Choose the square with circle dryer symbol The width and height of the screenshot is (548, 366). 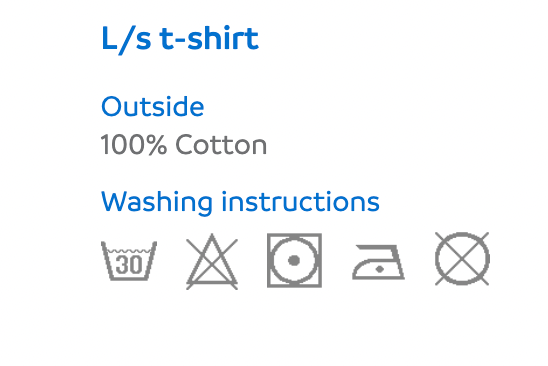(294, 260)
